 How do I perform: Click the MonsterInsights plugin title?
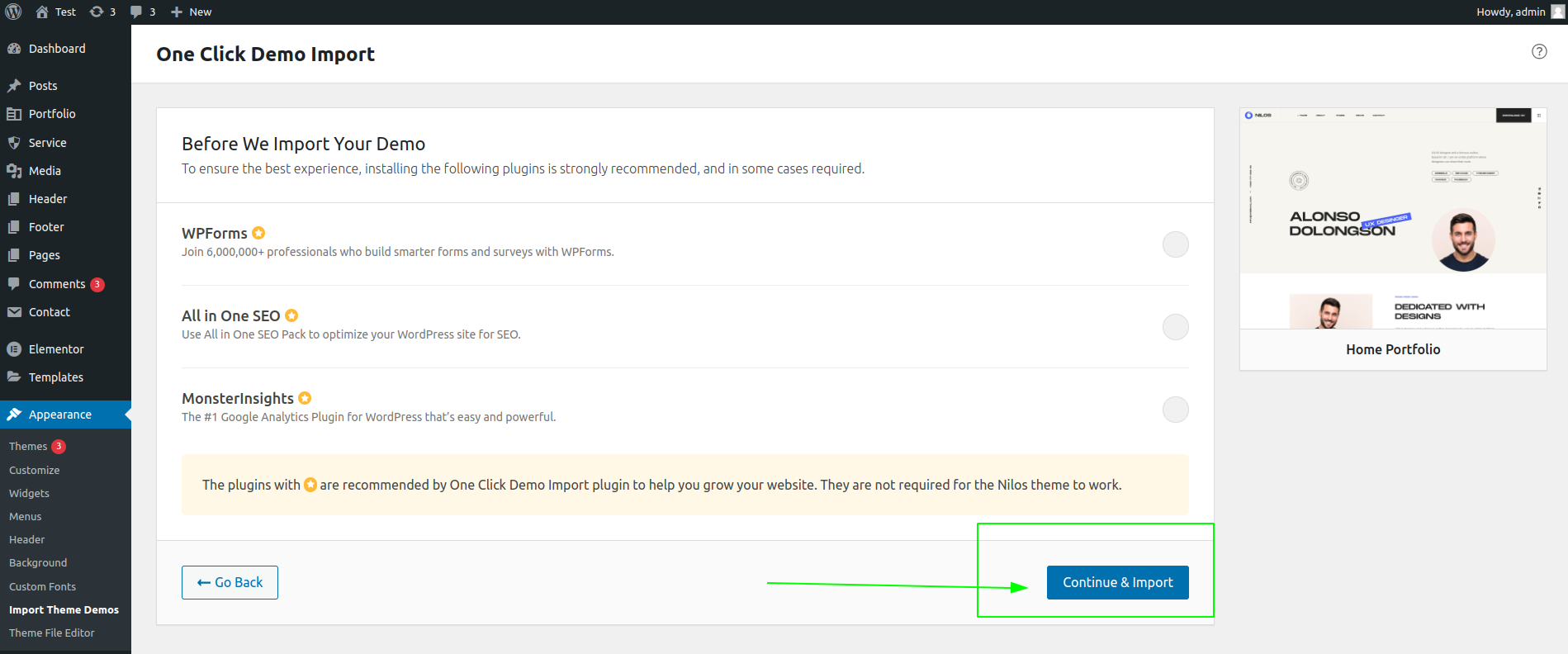(238, 398)
